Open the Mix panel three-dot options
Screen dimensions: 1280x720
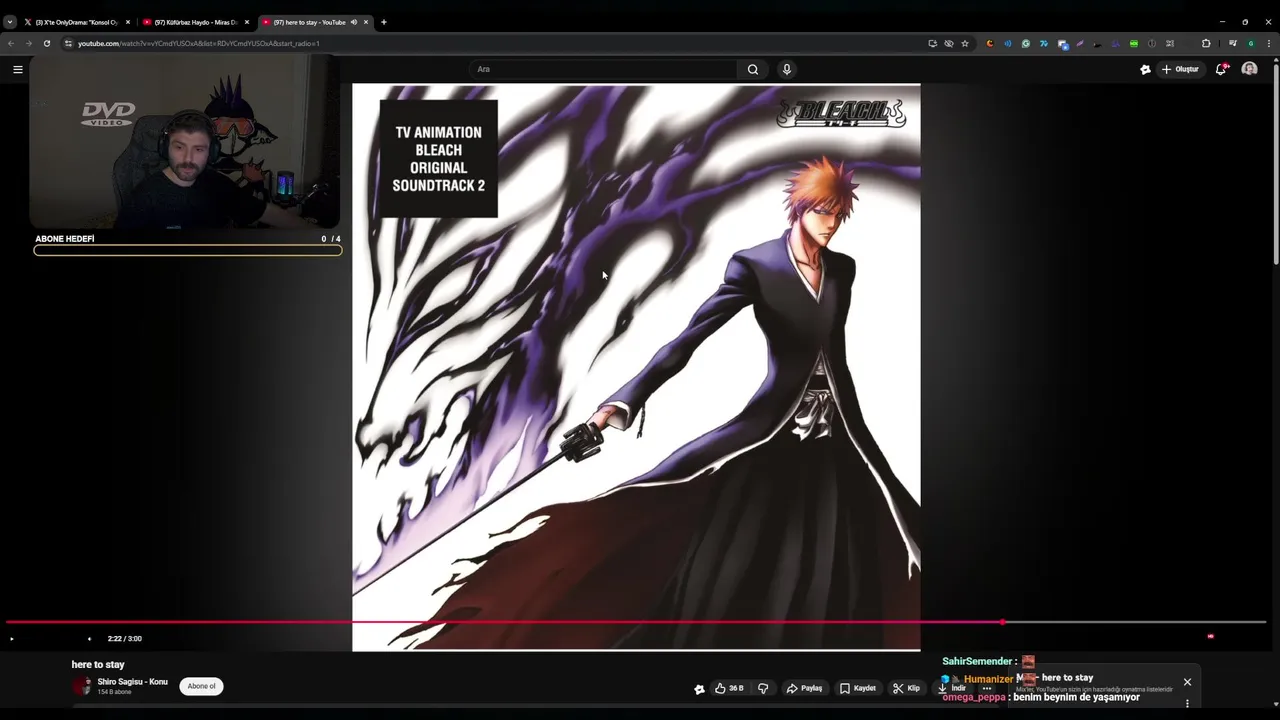1187,704
